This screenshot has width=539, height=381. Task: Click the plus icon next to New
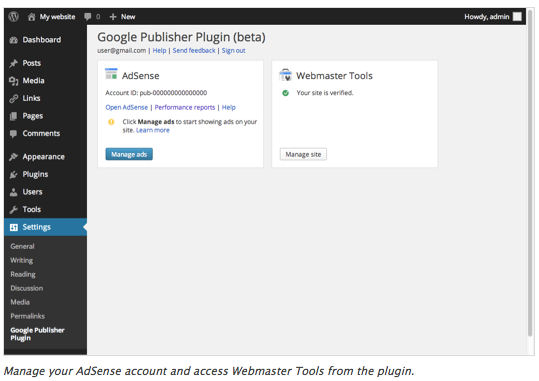pos(113,17)
